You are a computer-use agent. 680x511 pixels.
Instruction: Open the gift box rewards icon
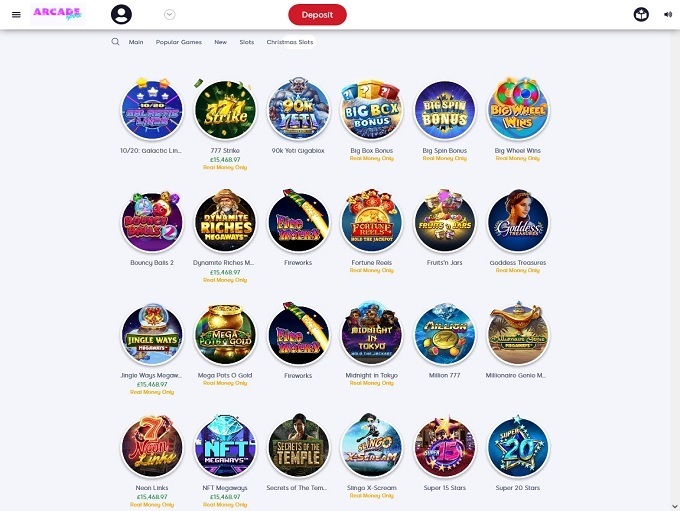pyautogui.click(x=641, y=15)
